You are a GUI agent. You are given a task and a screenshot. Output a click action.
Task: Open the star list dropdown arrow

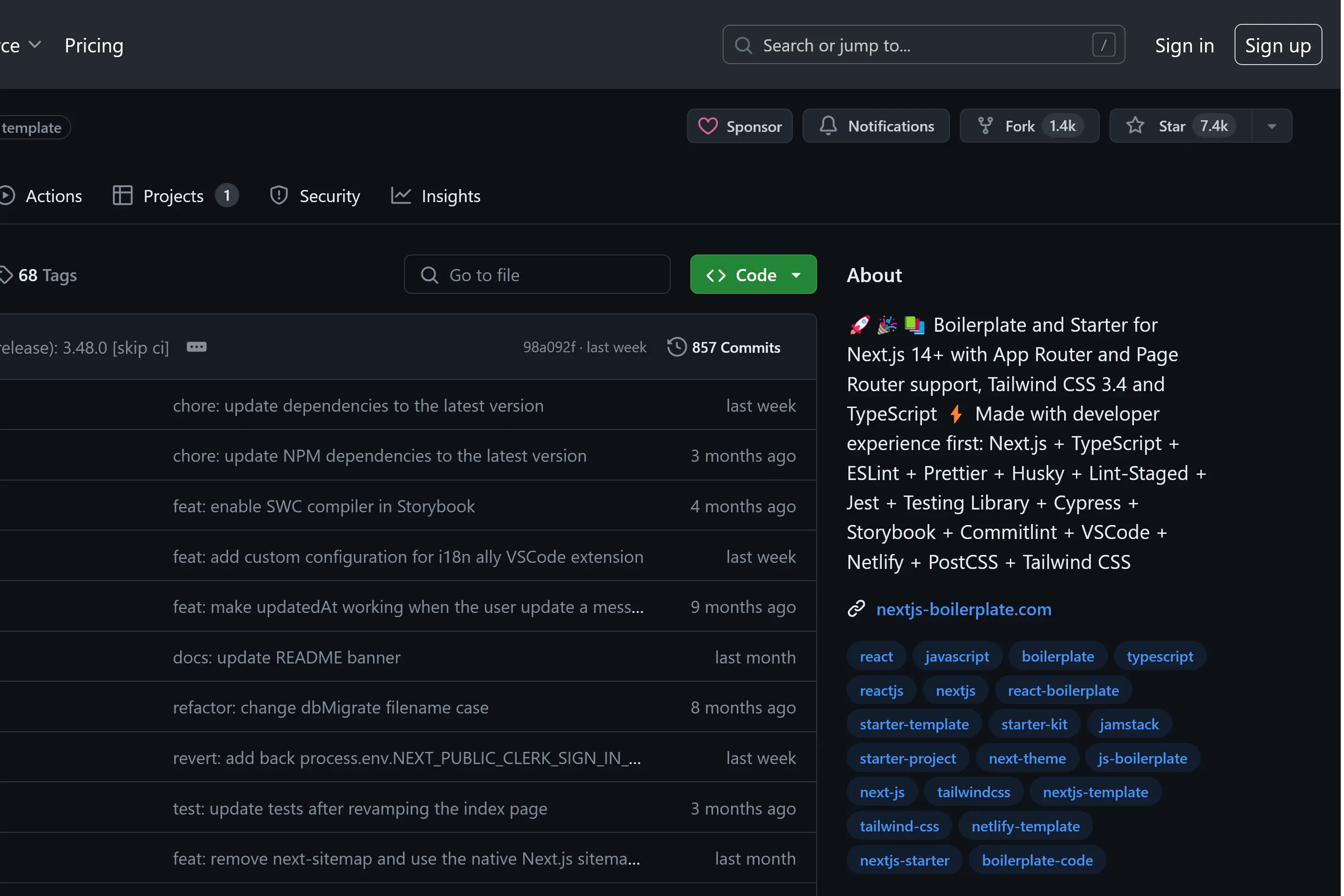[1271, 126]
